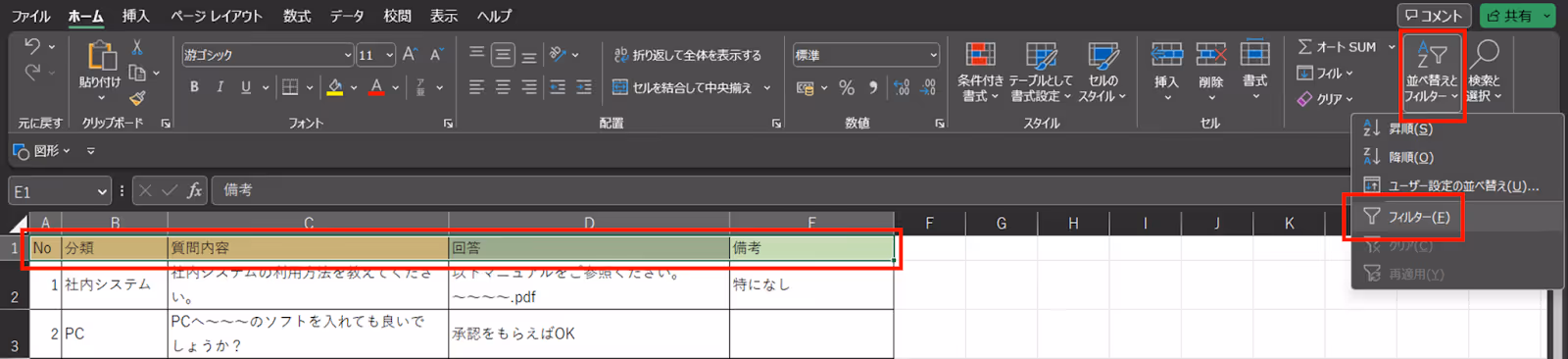Decrease indent
This screenshot has width=1568, height=359.
click(x=558, y=87)
